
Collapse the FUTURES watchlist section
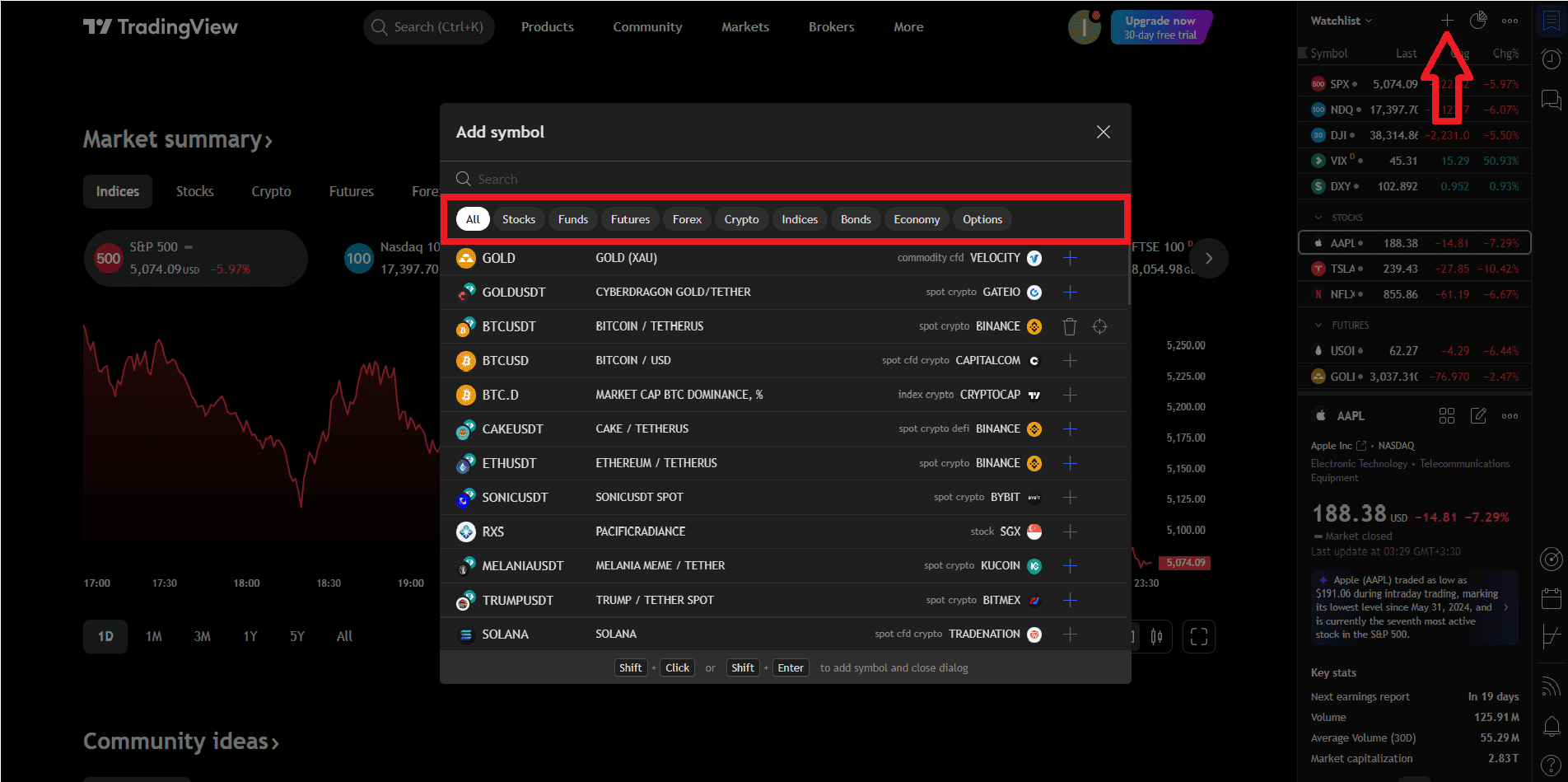pos(1318,325)
